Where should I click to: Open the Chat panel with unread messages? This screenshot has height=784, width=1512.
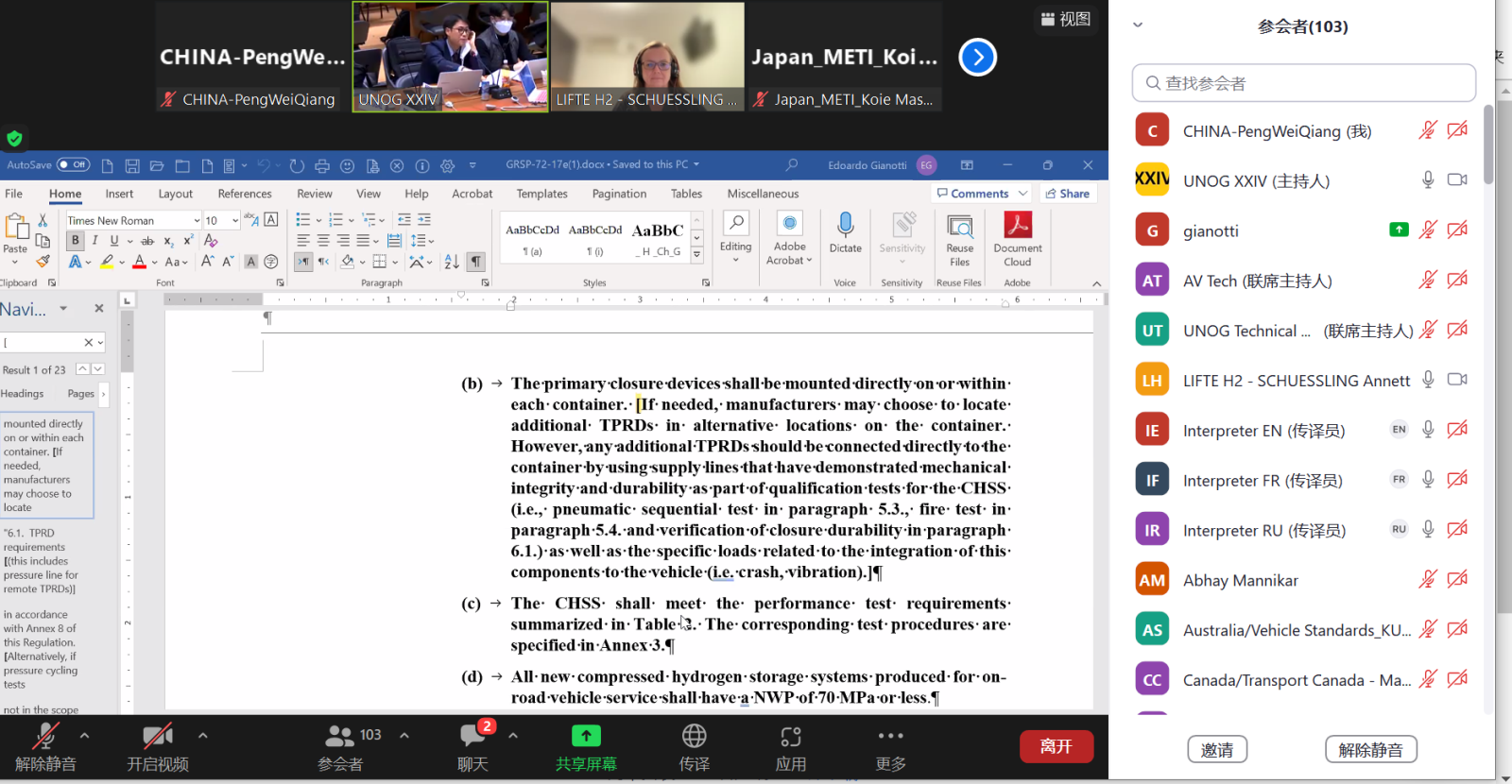[472, 737]
